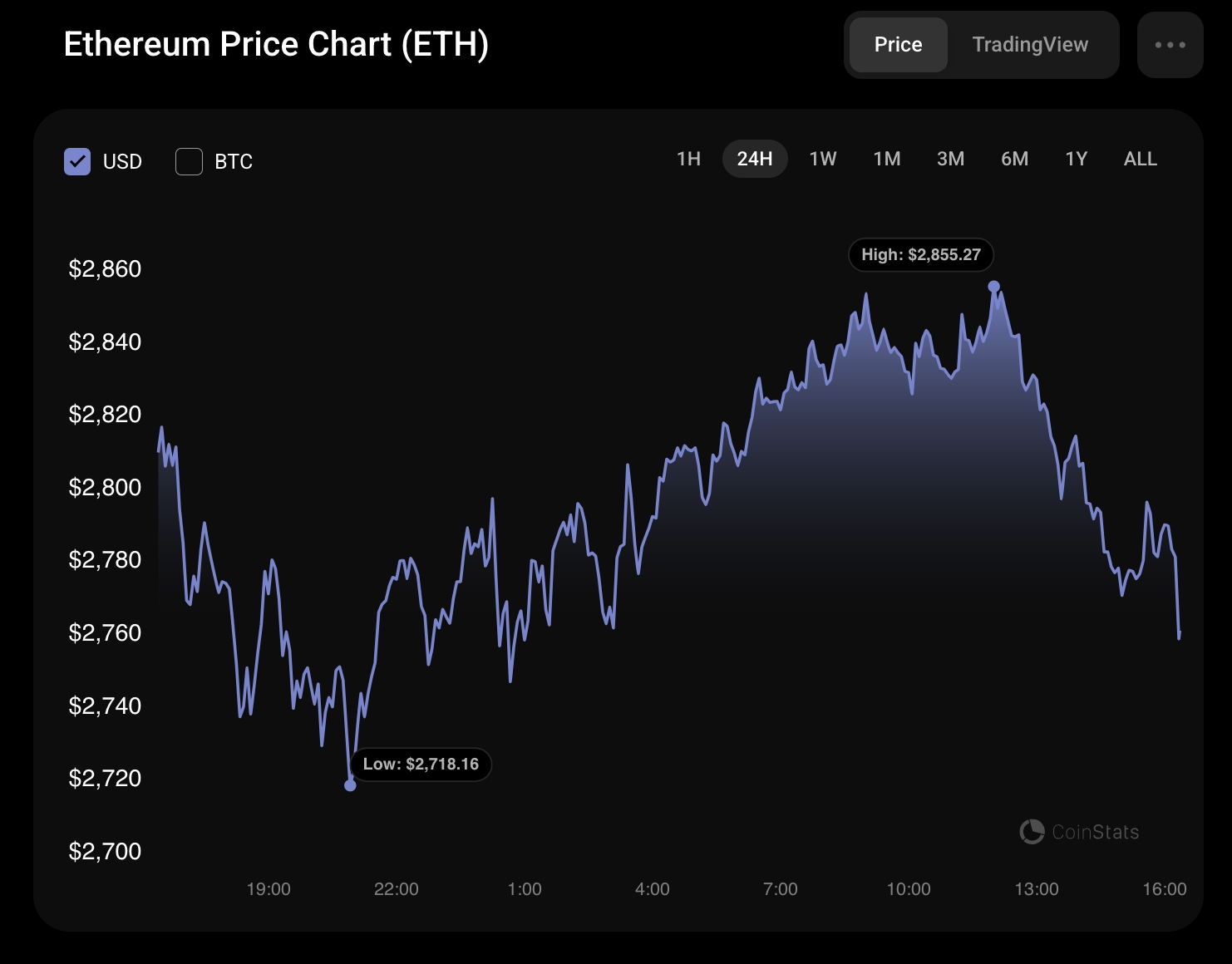Enable the BTC currency checkbox
Image resolution: width=1232 pixels, height=964 pixels.
tap(189, 161)
